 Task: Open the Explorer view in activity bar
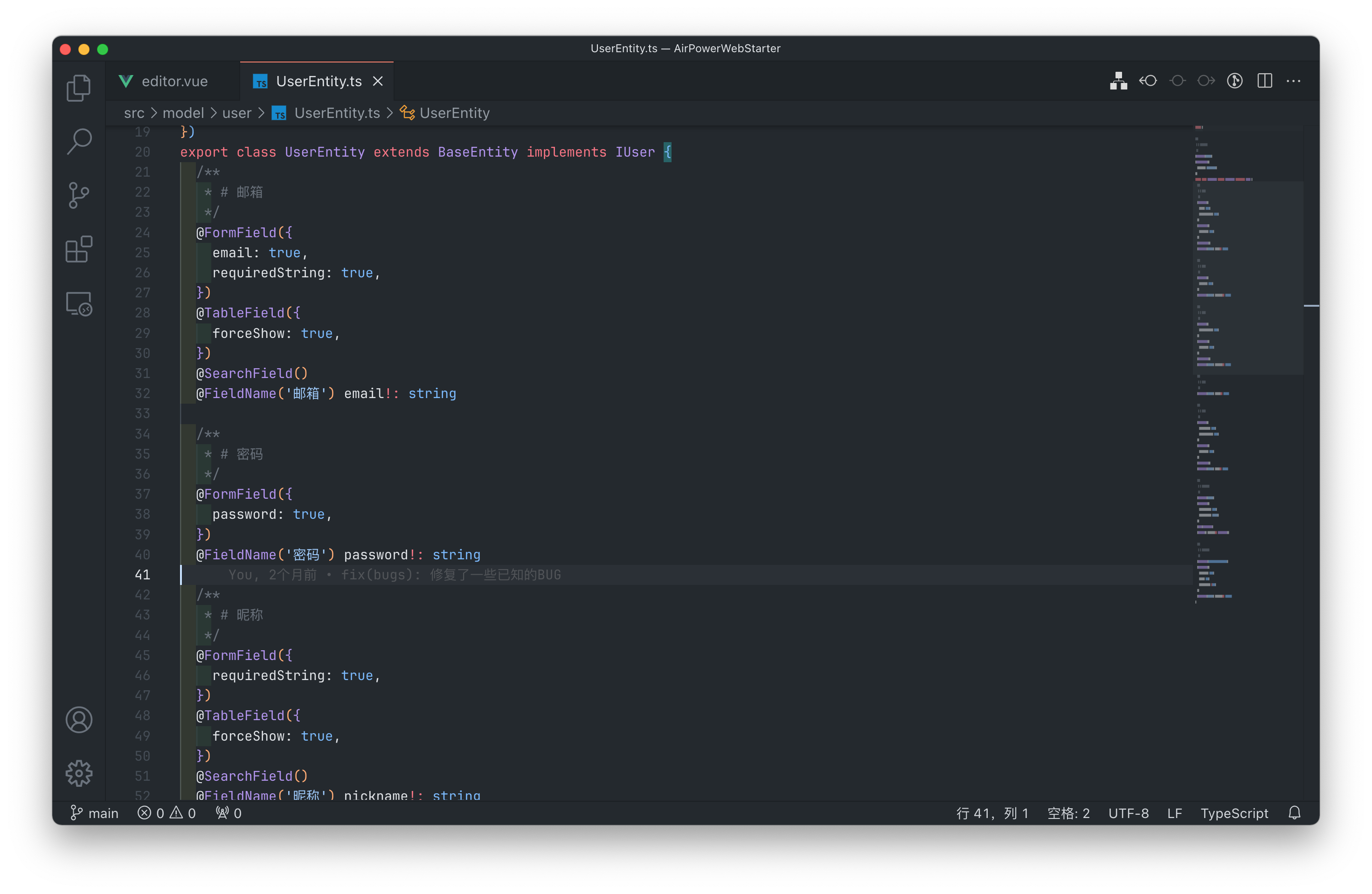(79, 88)
